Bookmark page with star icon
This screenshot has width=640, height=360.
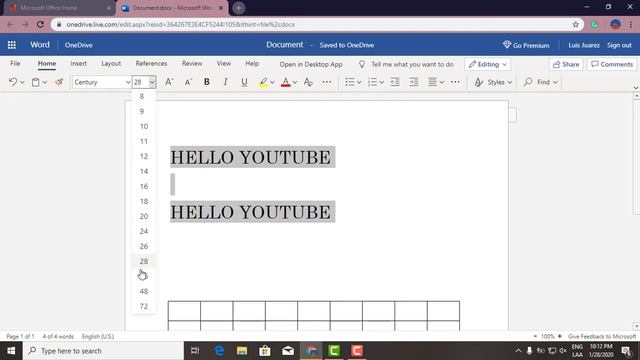(x=576, y=24)
